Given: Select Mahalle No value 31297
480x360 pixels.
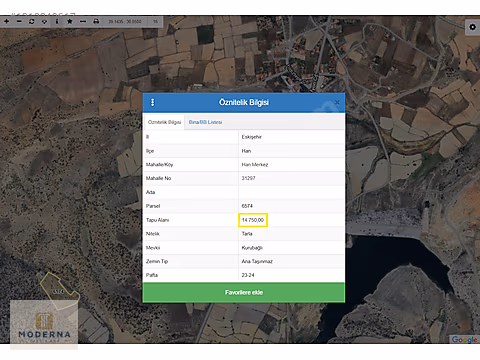Looking at the screenshot, I should [249, 178].
